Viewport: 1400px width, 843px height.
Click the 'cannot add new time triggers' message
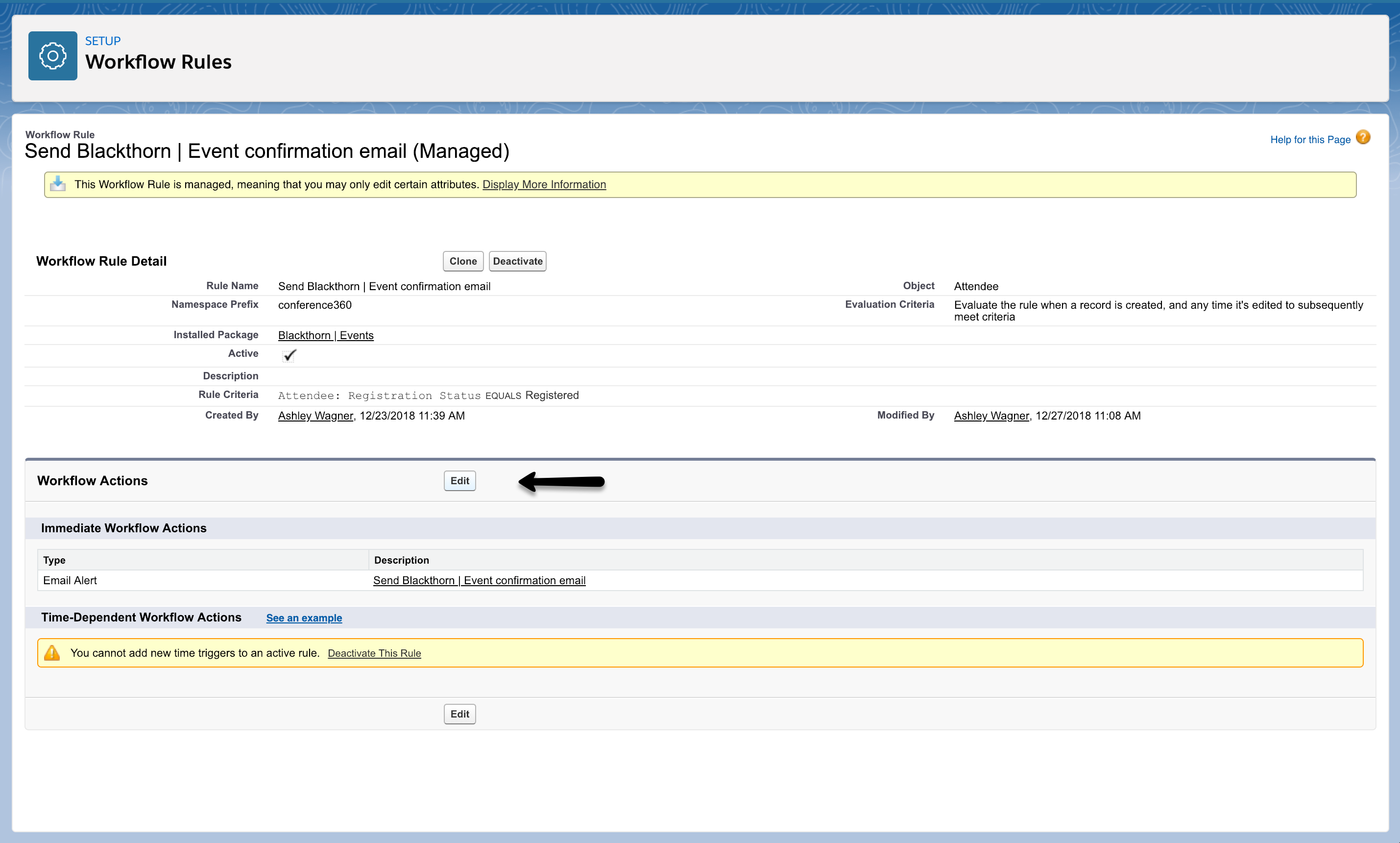[195, 653]
